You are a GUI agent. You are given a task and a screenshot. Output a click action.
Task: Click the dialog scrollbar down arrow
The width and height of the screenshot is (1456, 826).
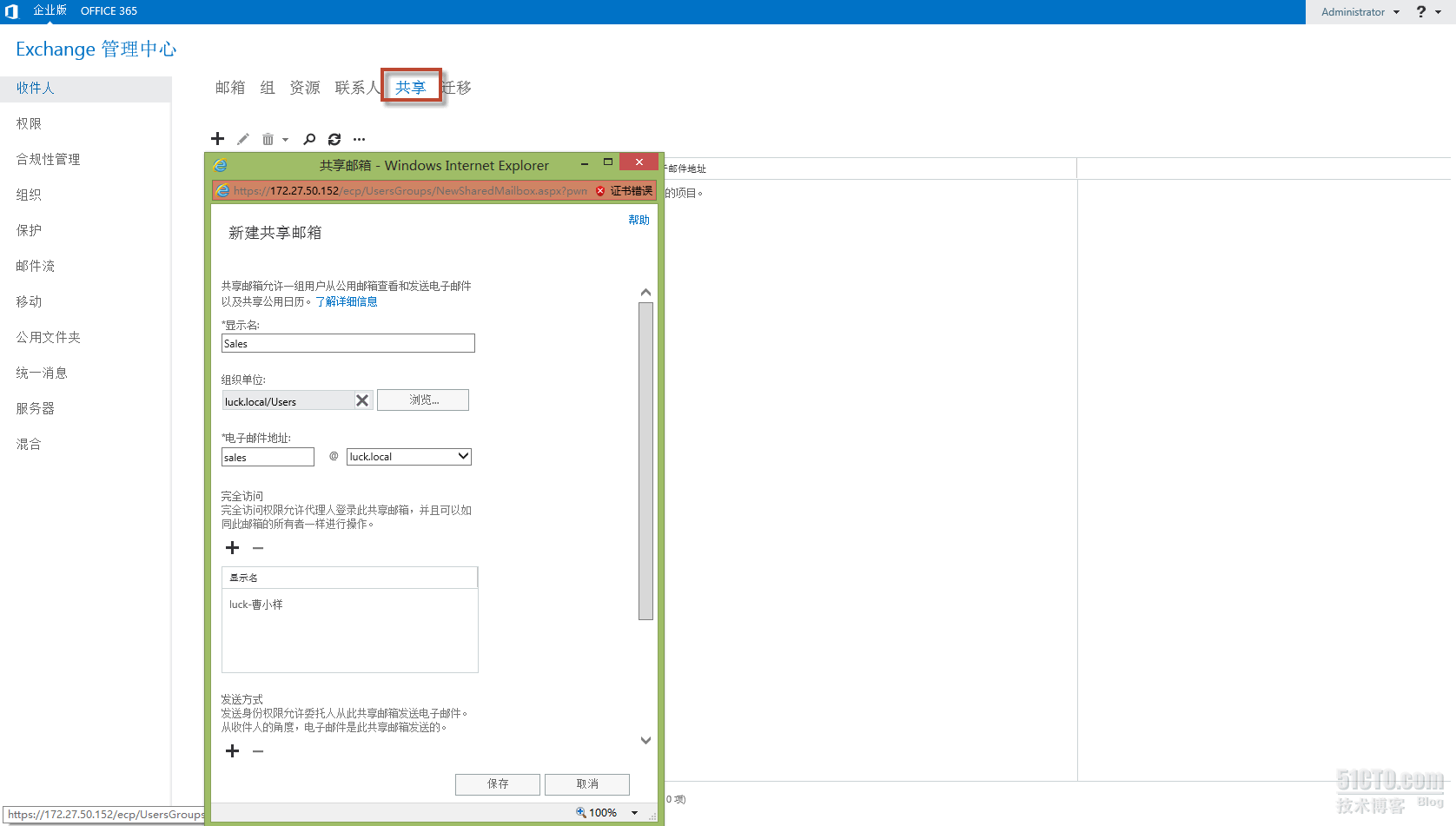point(645,741)
